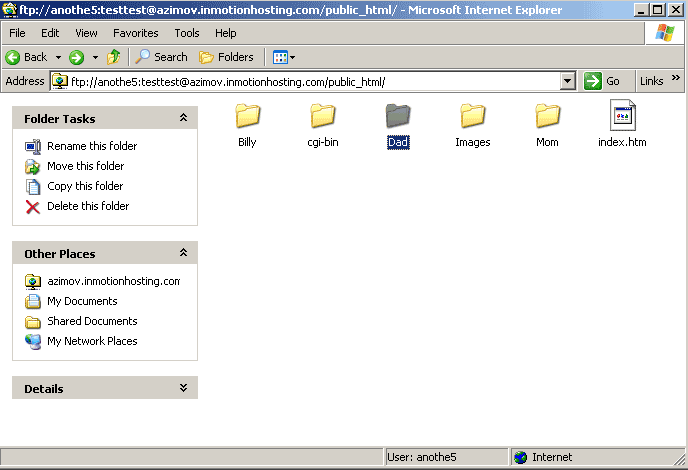Expand the Details panel

(x=183, y=388)
